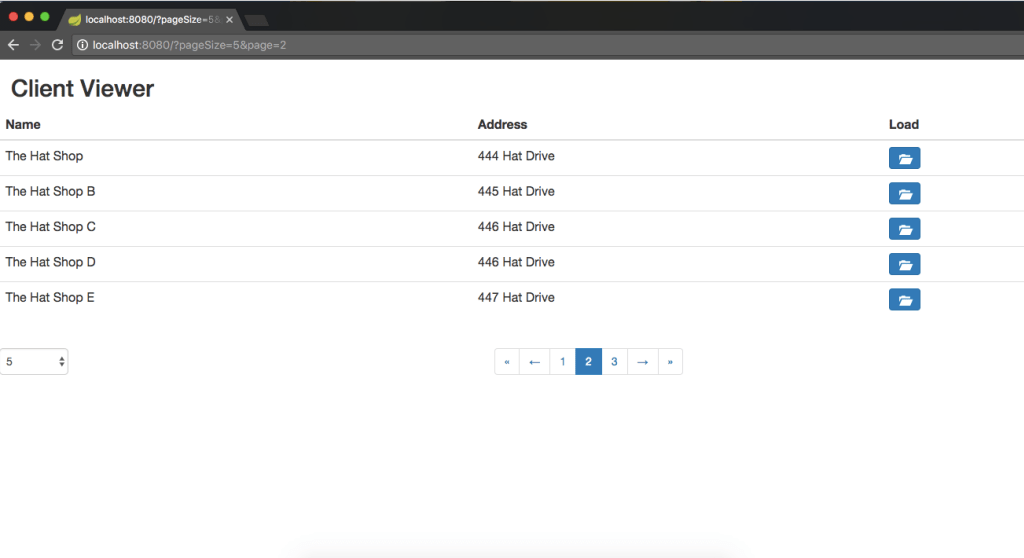Go to page 3 in pagination
Image resolution: width=1024 pixels, height=558 pixels.
click(615, 361)
